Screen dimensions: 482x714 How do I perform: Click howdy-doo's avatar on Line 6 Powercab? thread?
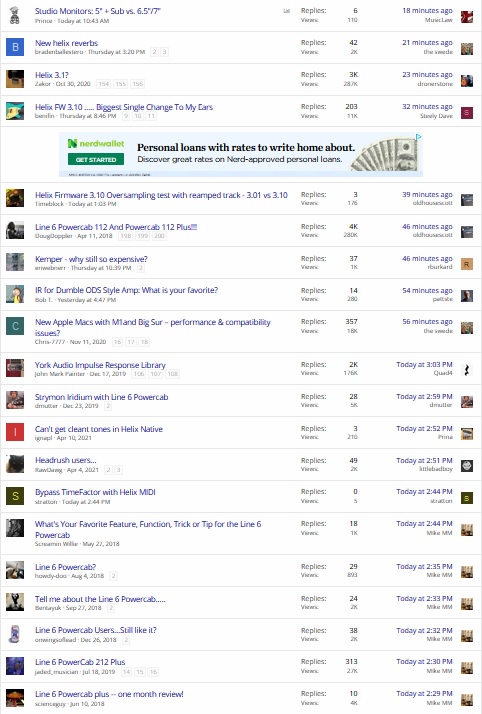point(15,571)
